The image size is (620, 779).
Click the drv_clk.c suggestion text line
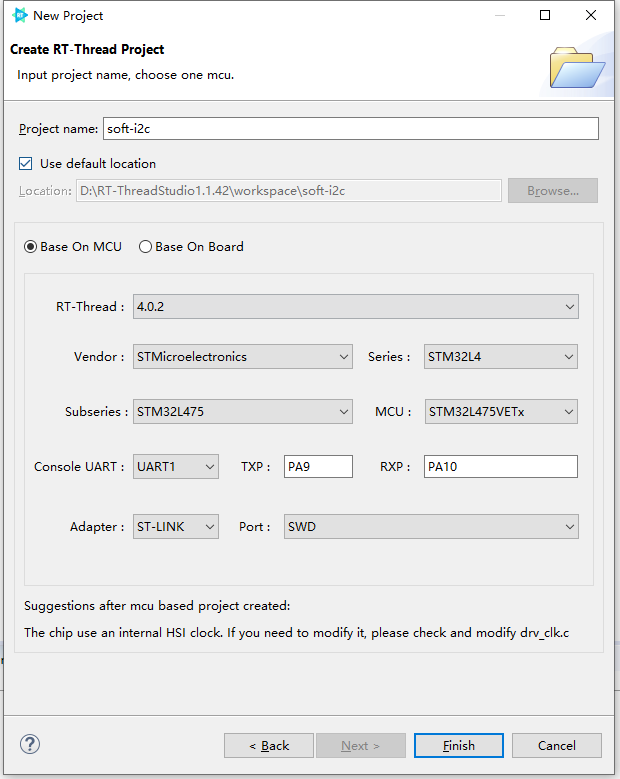point(297,633)
